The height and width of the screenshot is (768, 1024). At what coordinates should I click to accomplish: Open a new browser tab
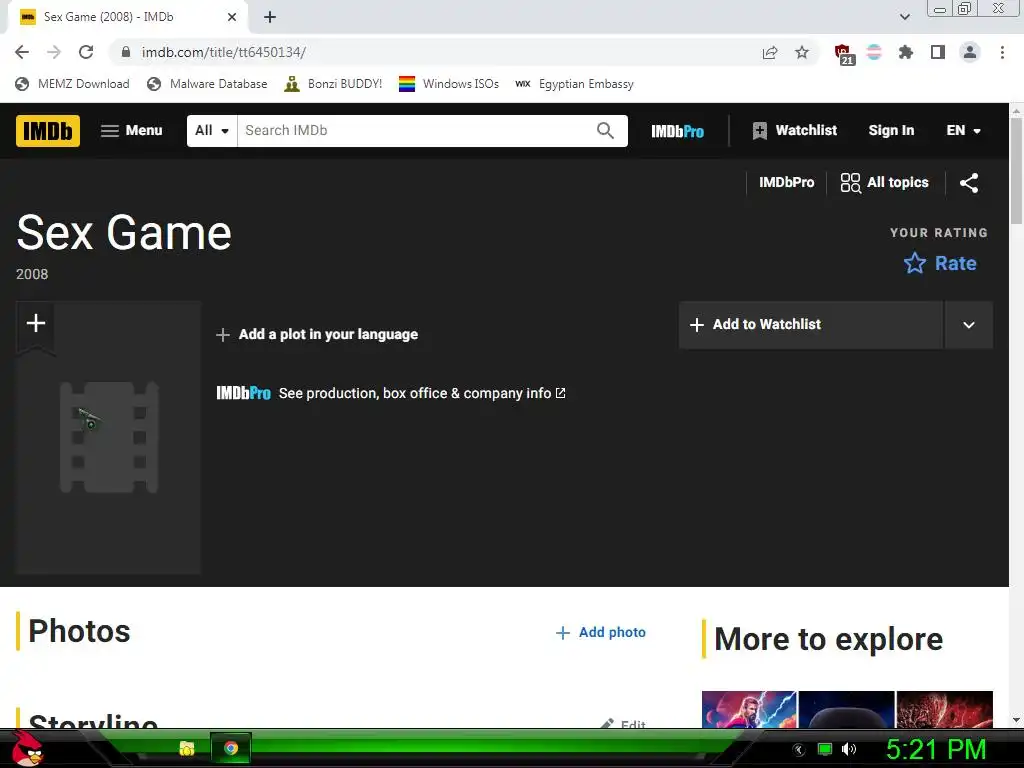[270, 17]
